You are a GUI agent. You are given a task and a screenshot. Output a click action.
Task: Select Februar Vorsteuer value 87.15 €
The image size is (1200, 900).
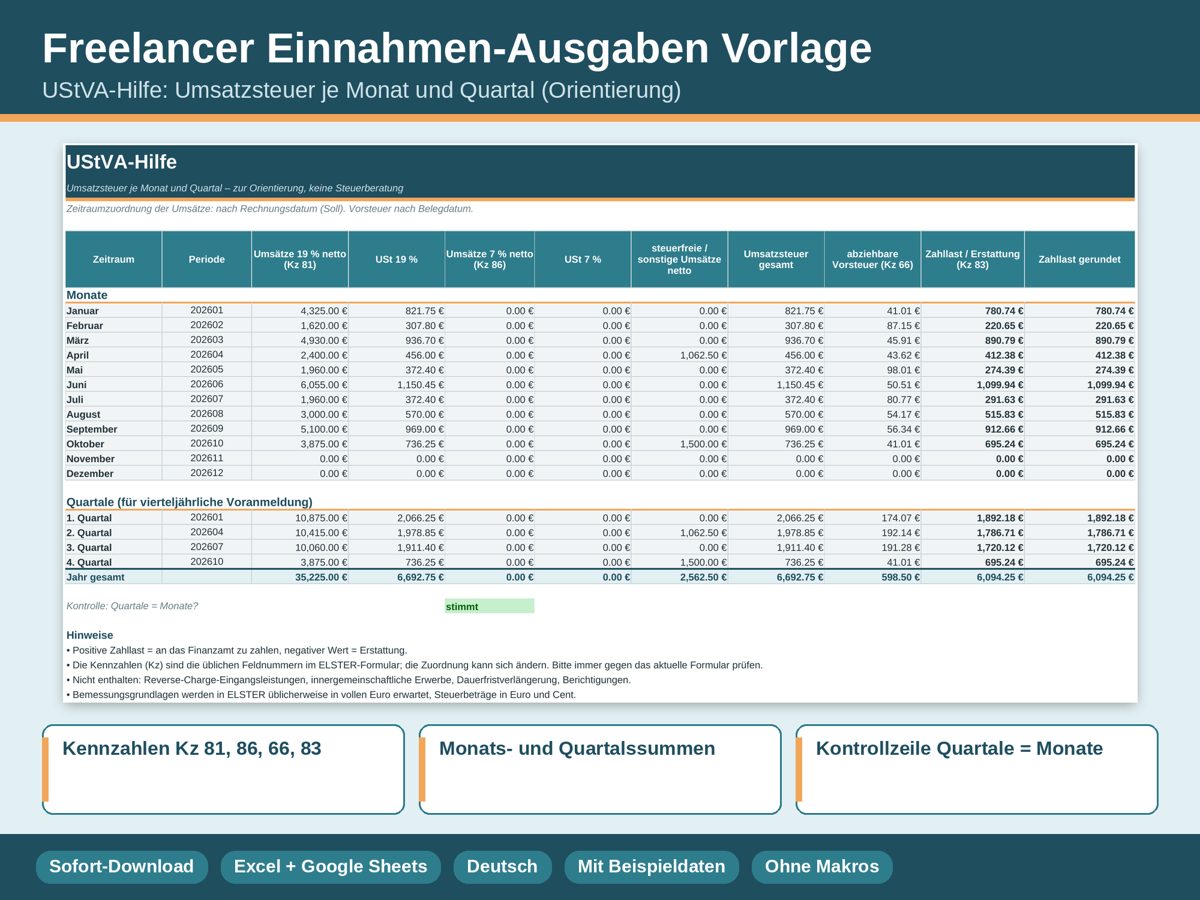coord(873,326)
